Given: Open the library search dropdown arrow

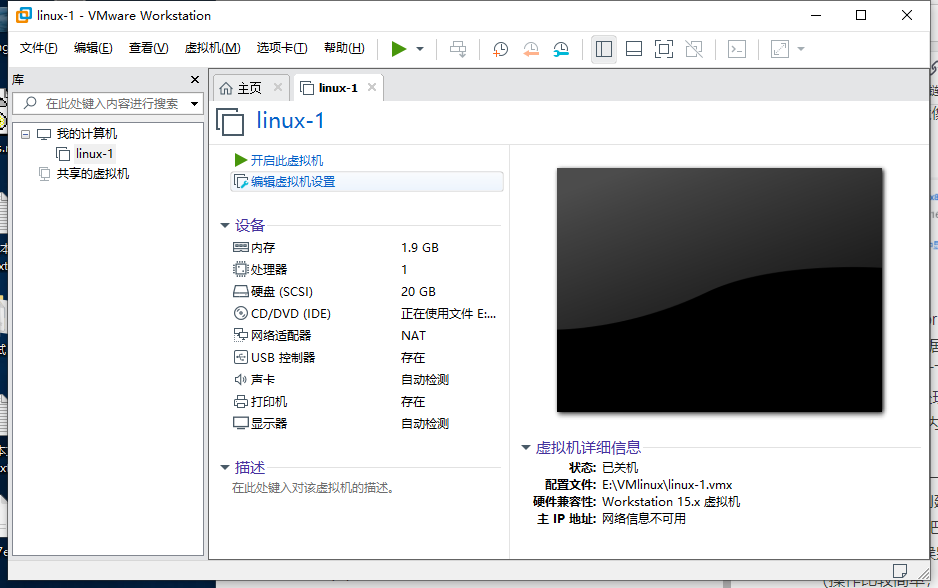Looking at the screenshot, I should [x=194, y=104].
